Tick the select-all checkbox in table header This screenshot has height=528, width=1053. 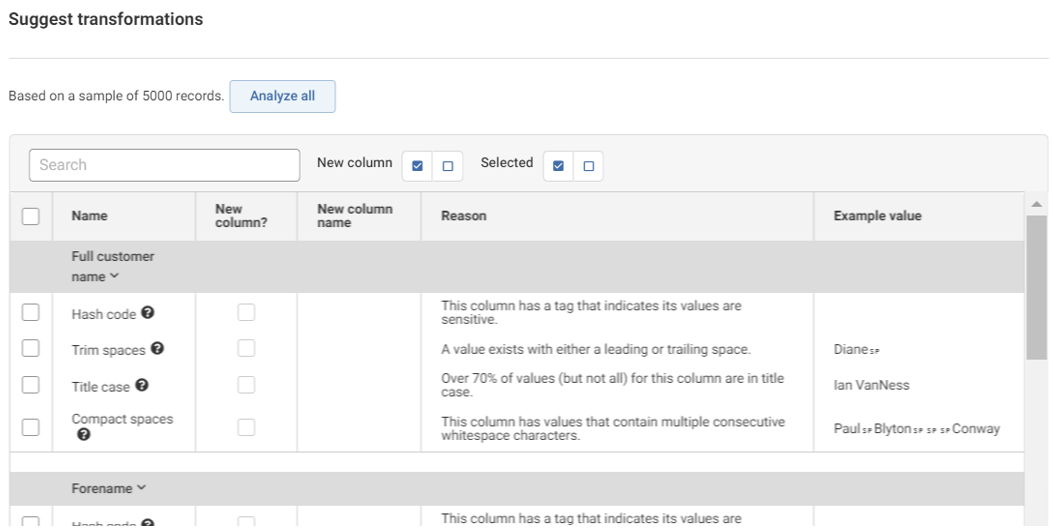tap(31, 216)
